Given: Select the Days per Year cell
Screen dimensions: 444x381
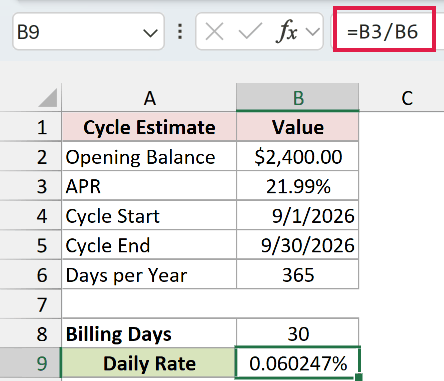Looking at the screenshot, I should point(149,275).
